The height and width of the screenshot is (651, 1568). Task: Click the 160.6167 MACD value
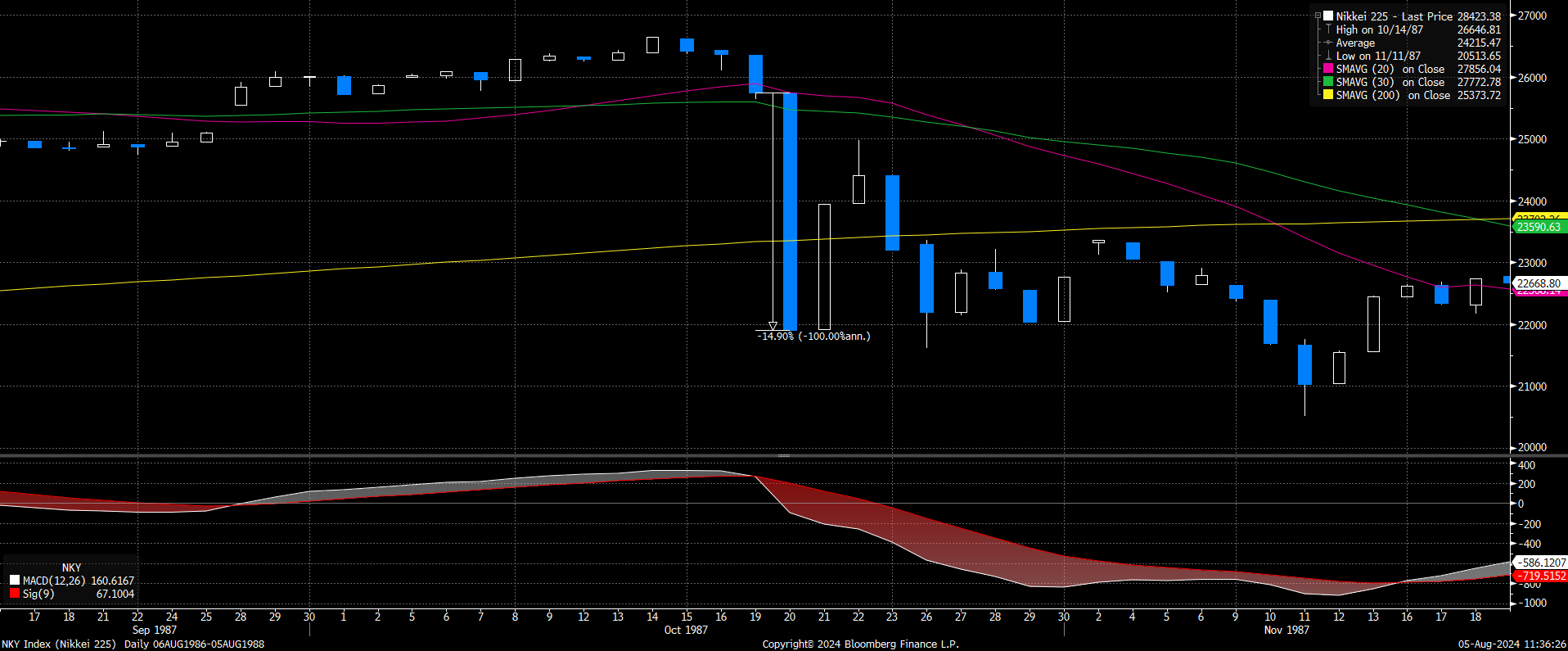point(112,581)
